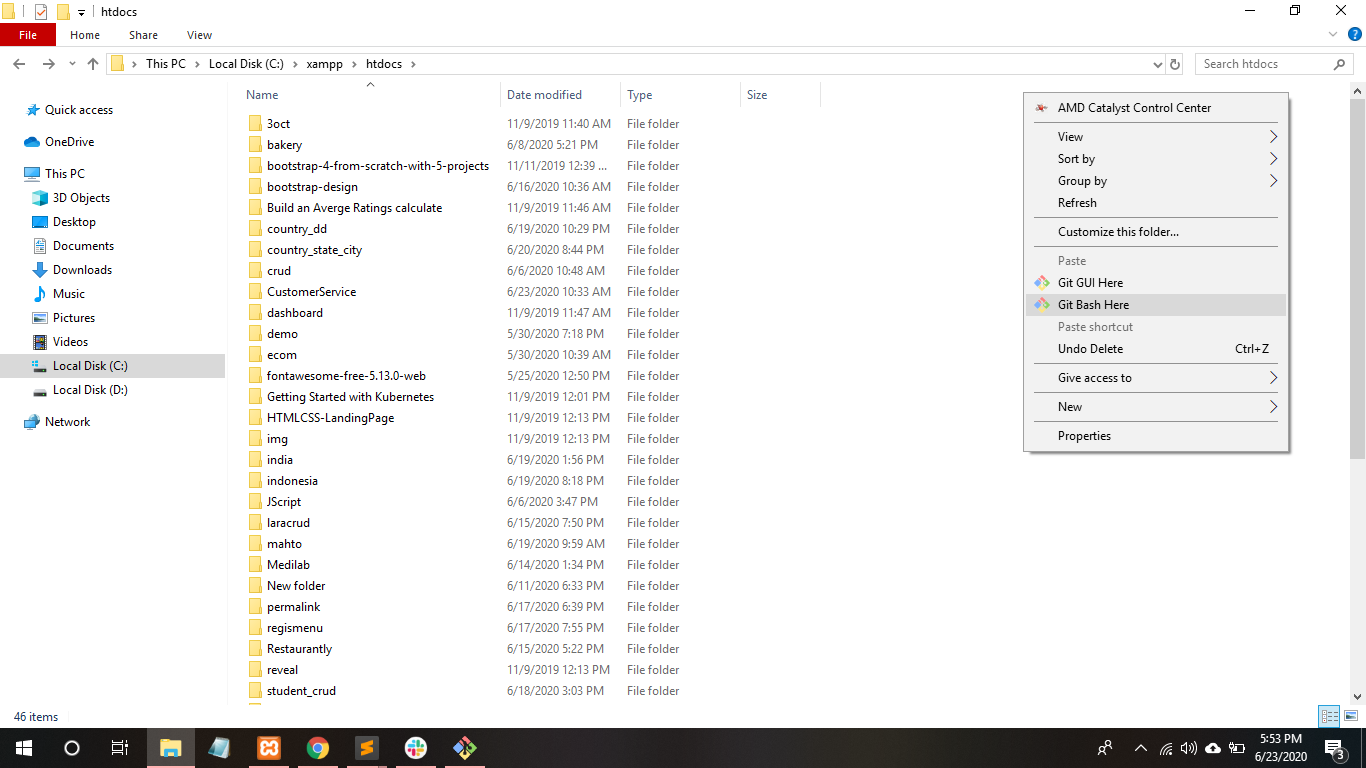Screen dimensions: 1366x768
Task: Open XAMPP from the taskbar
Action: tap(269, 748)
